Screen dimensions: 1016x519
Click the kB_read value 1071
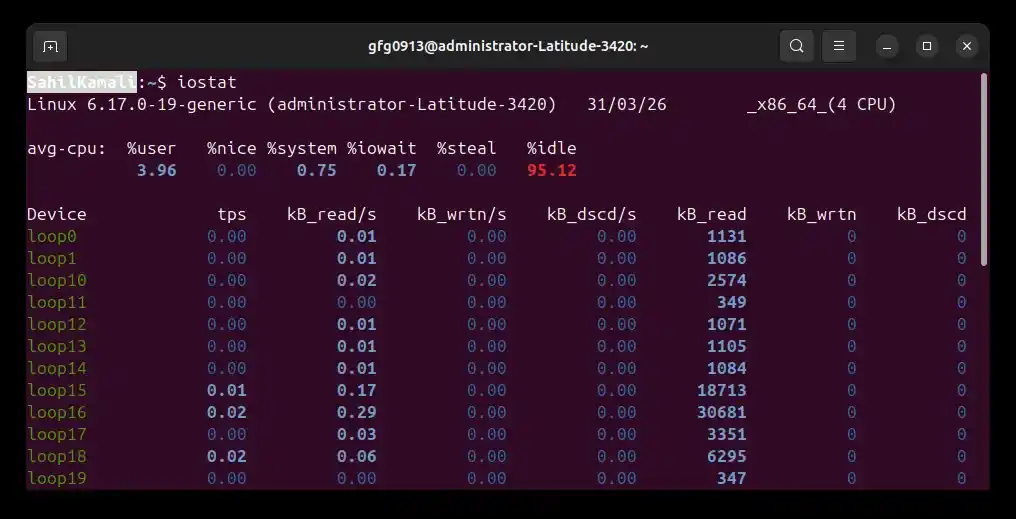pyautogui.click(x=726, y=325)
